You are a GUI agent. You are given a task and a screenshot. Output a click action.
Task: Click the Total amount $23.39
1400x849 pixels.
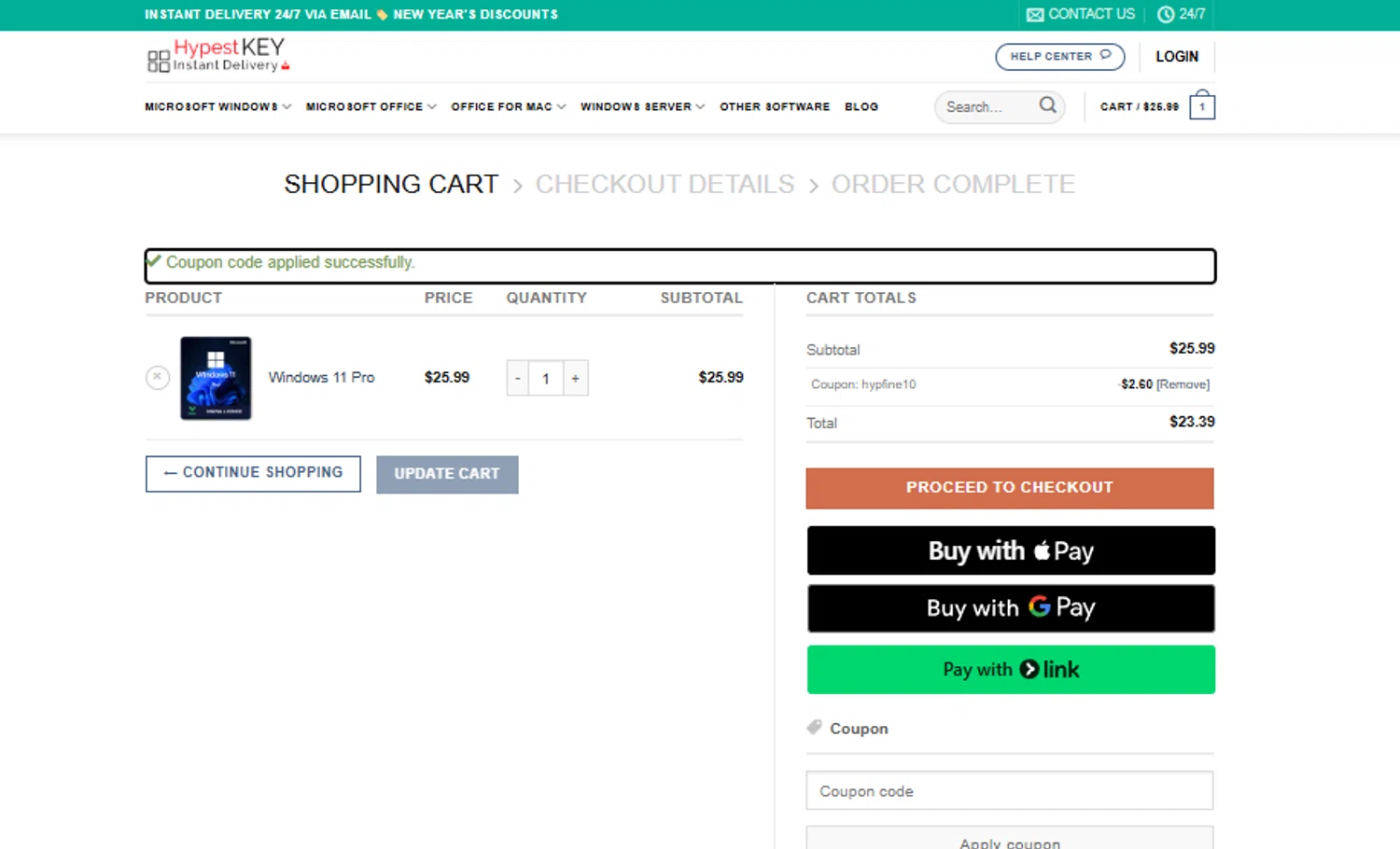(1192, 422)
